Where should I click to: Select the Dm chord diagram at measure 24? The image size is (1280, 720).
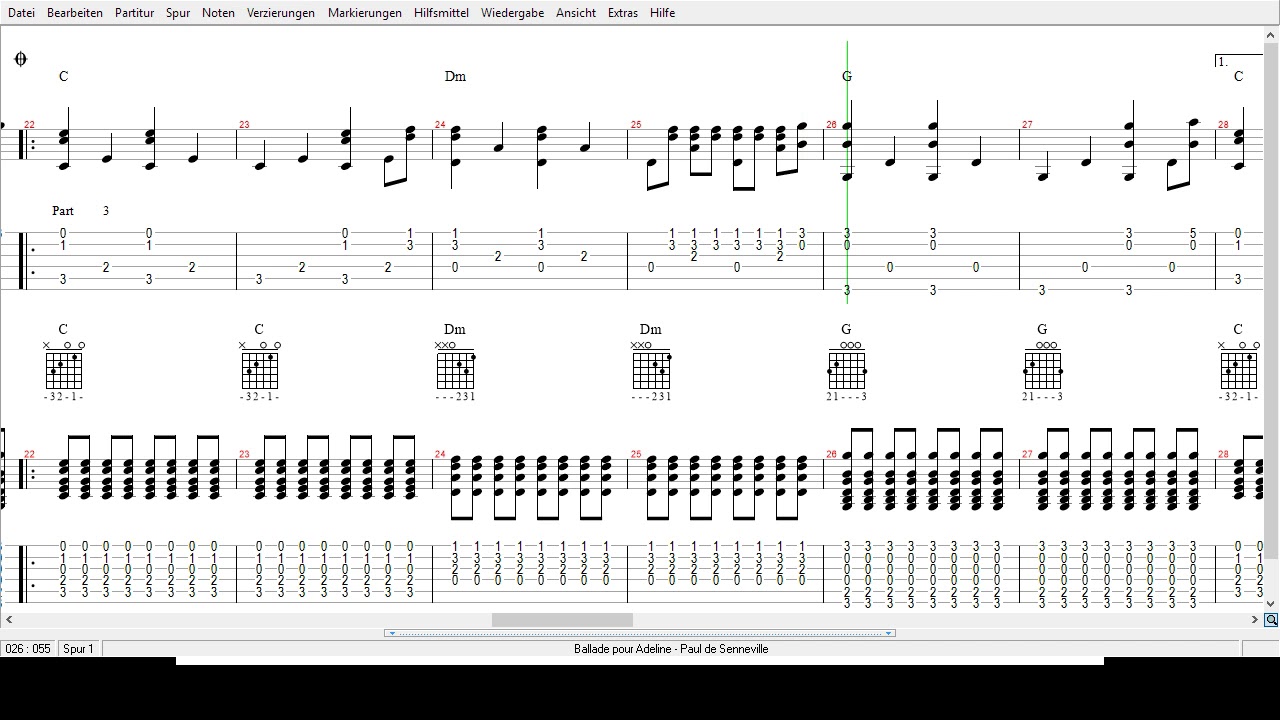pyautogui.click(x=455, y=370)
